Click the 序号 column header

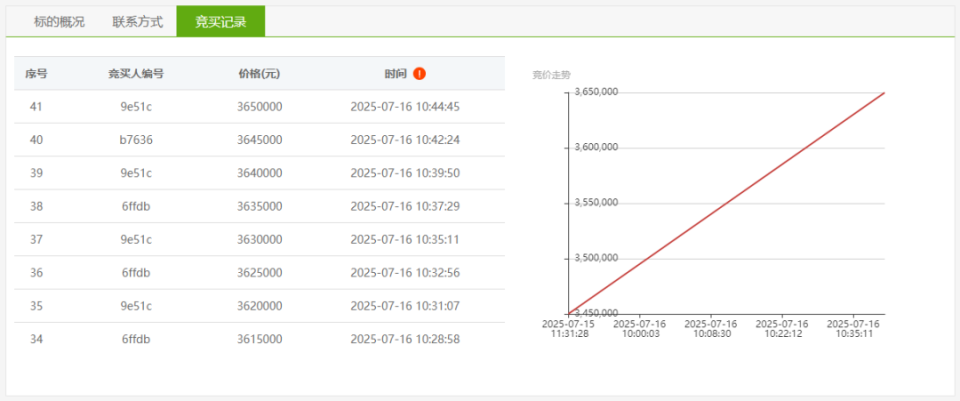point(36,74)
